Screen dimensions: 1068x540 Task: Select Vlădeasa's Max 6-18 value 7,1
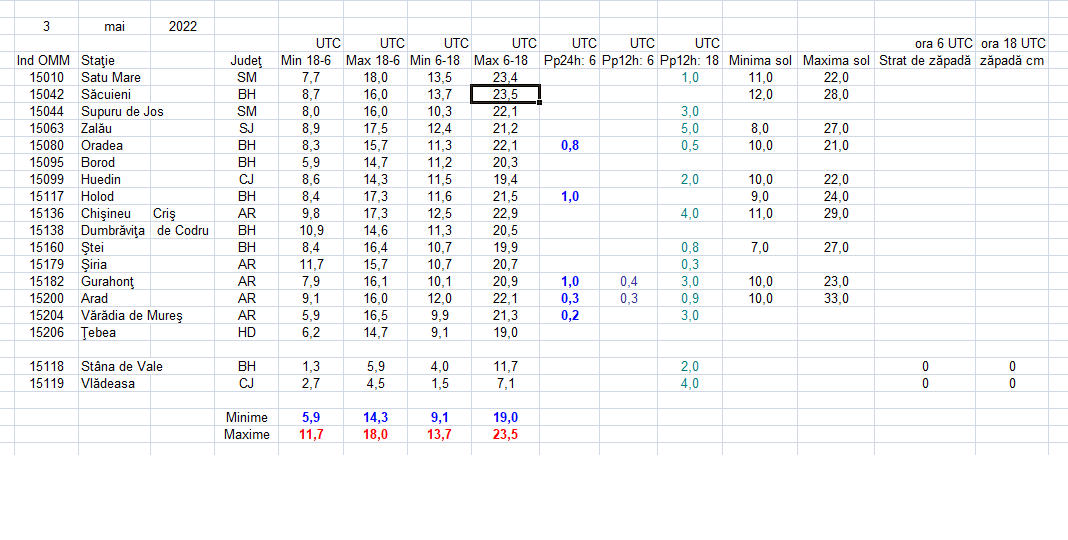pos(505,384)
